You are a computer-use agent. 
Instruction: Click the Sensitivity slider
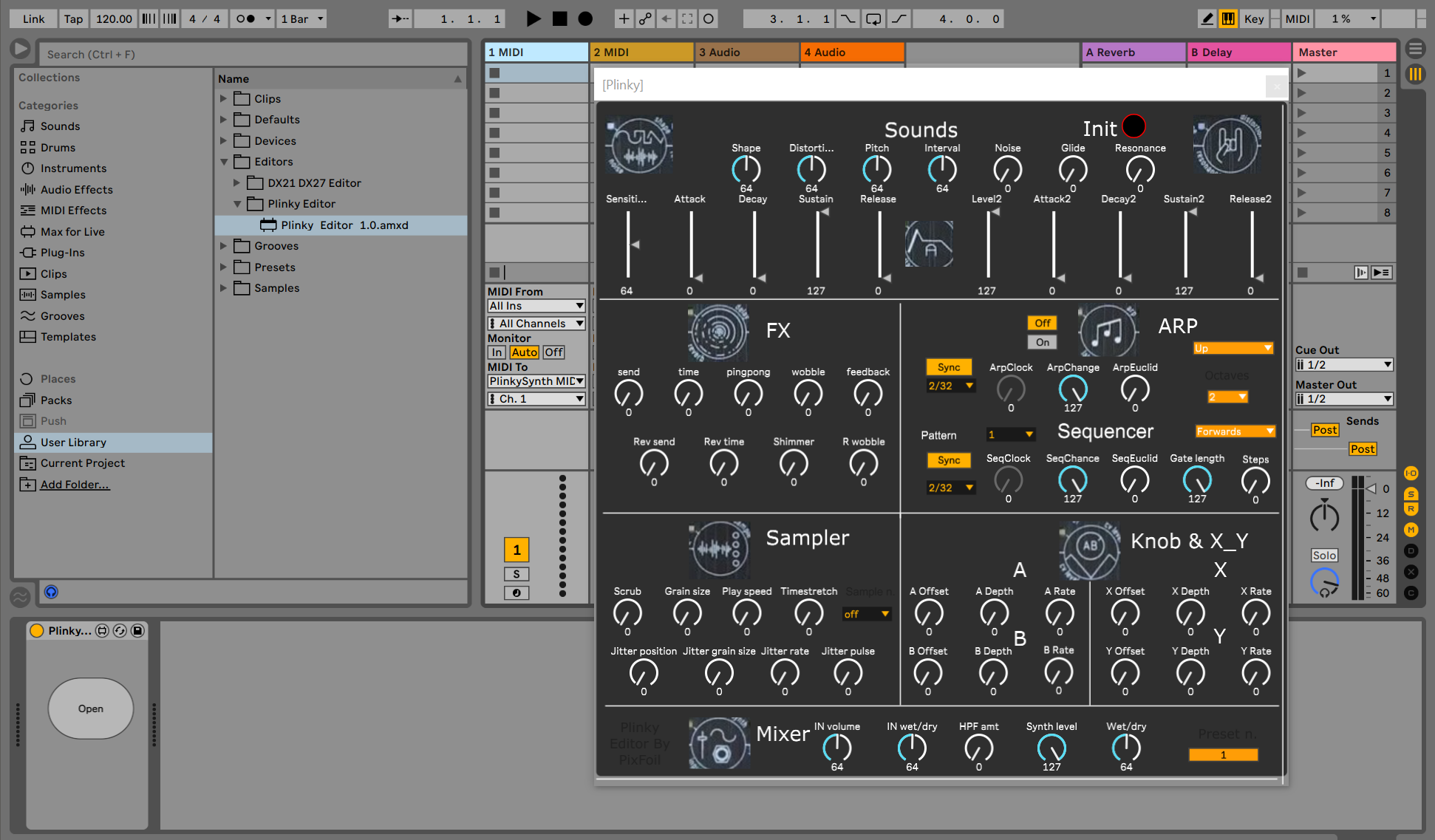point(629,245)
